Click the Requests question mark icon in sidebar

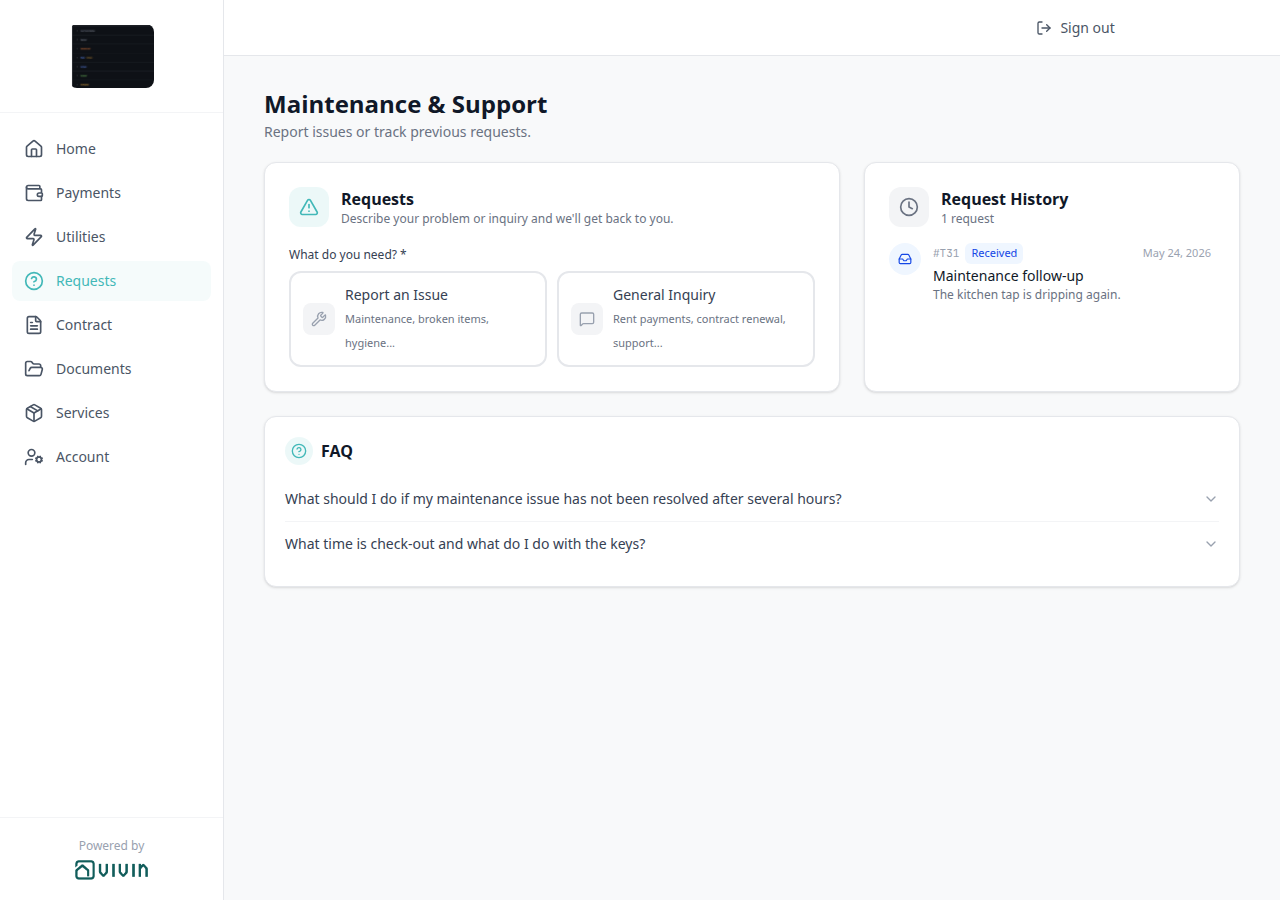34,281
